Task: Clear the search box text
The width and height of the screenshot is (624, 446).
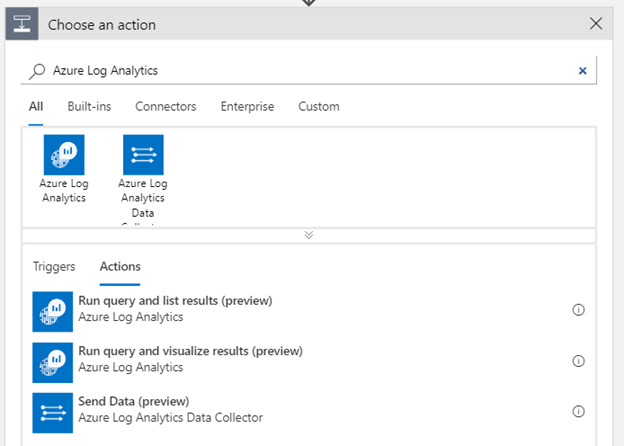Action: tap(583, 71)
